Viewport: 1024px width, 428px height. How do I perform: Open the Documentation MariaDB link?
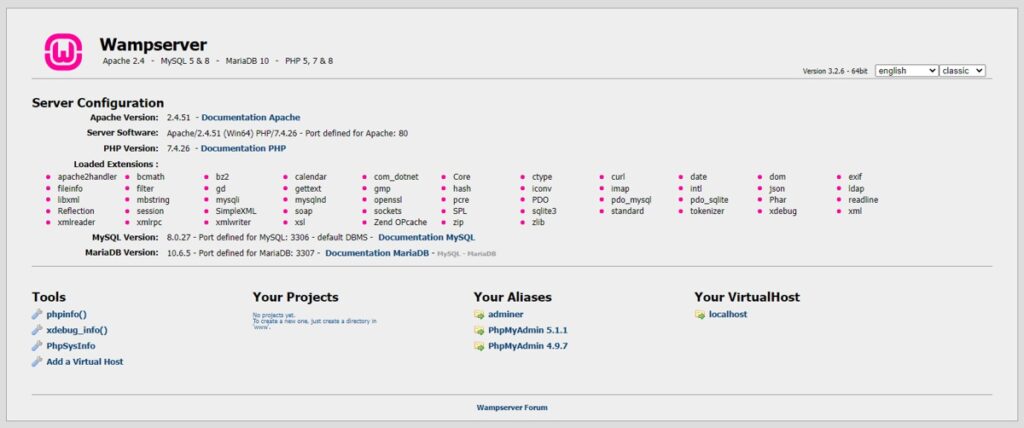click(377, 253)
